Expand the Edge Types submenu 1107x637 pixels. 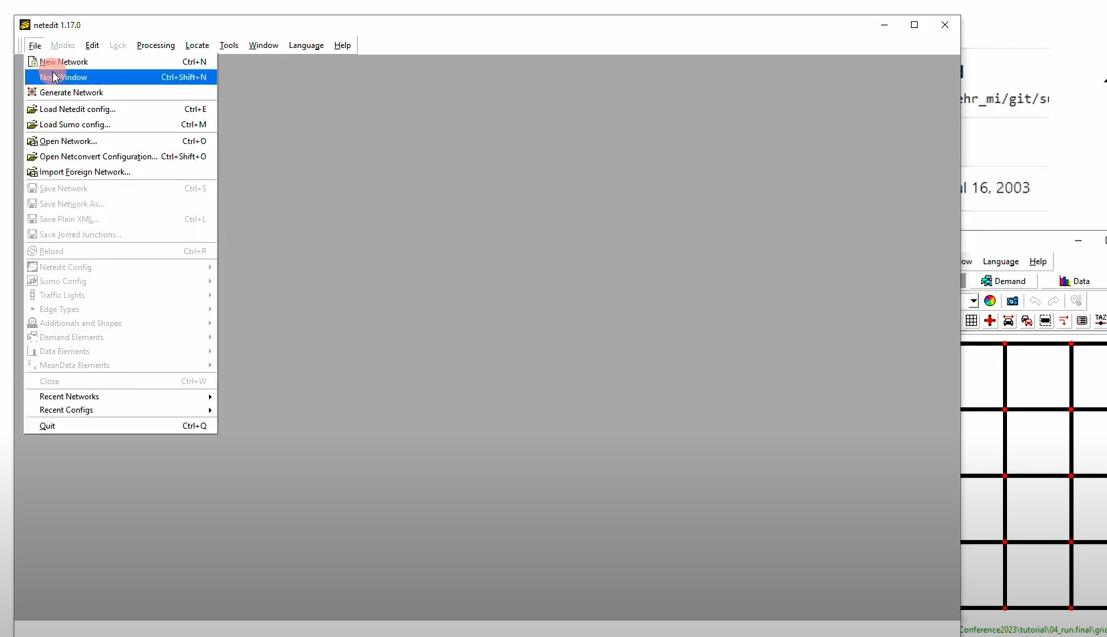[121, 309]
